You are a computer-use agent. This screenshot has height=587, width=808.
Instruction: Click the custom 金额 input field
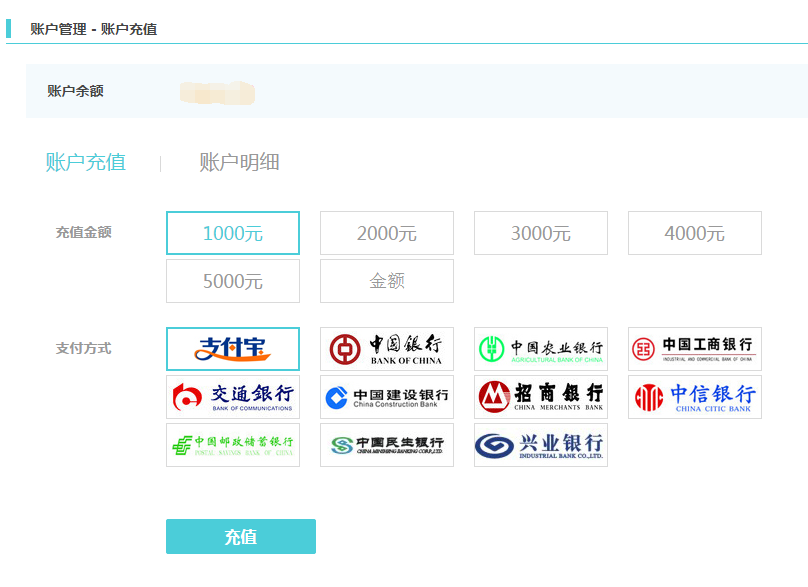pos(387,281)
